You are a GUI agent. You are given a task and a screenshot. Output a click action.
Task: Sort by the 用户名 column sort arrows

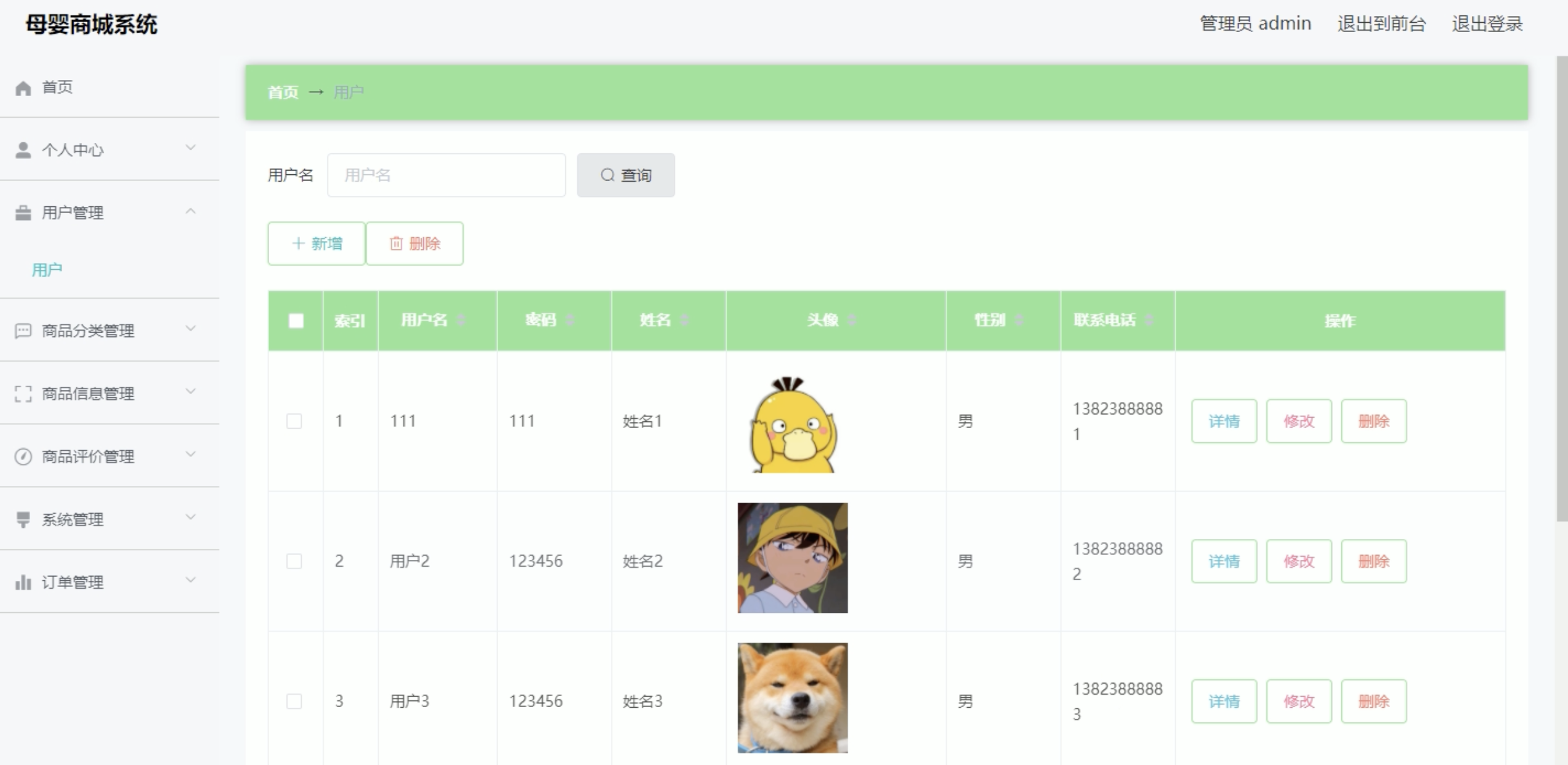pyautogui.click(x=461, y=320)
